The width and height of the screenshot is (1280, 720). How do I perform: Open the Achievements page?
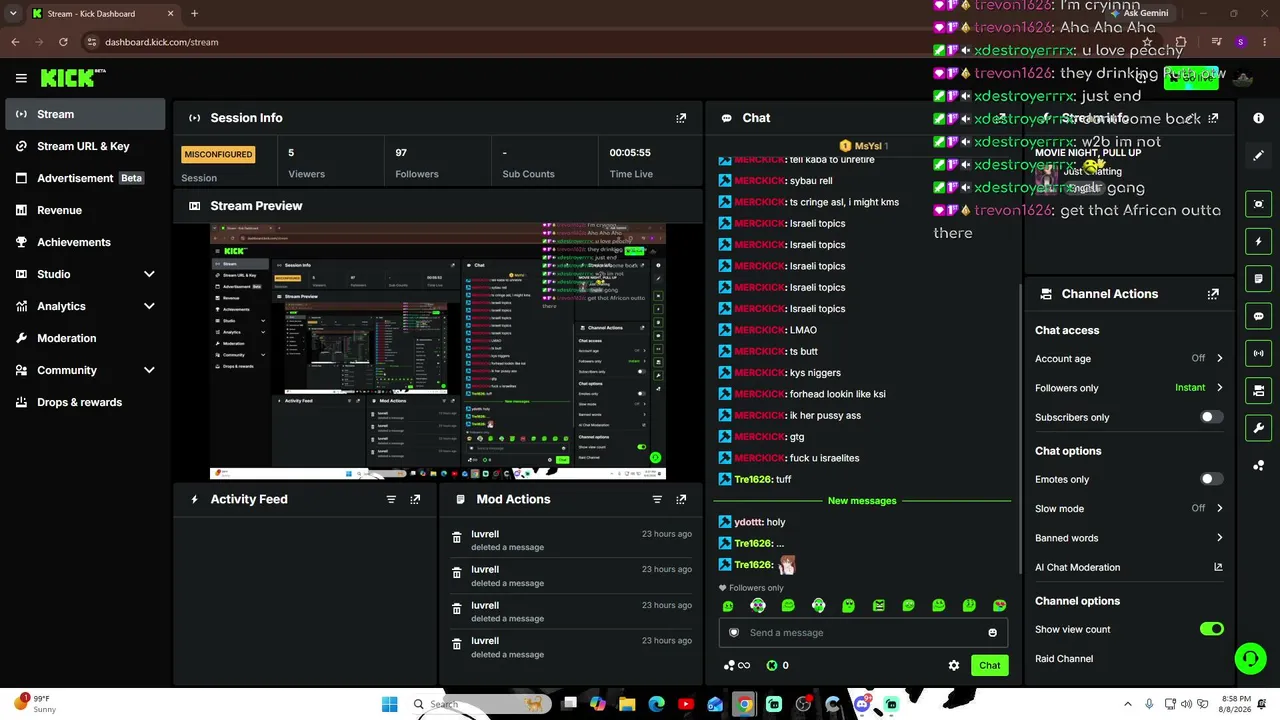click(85, 242)
